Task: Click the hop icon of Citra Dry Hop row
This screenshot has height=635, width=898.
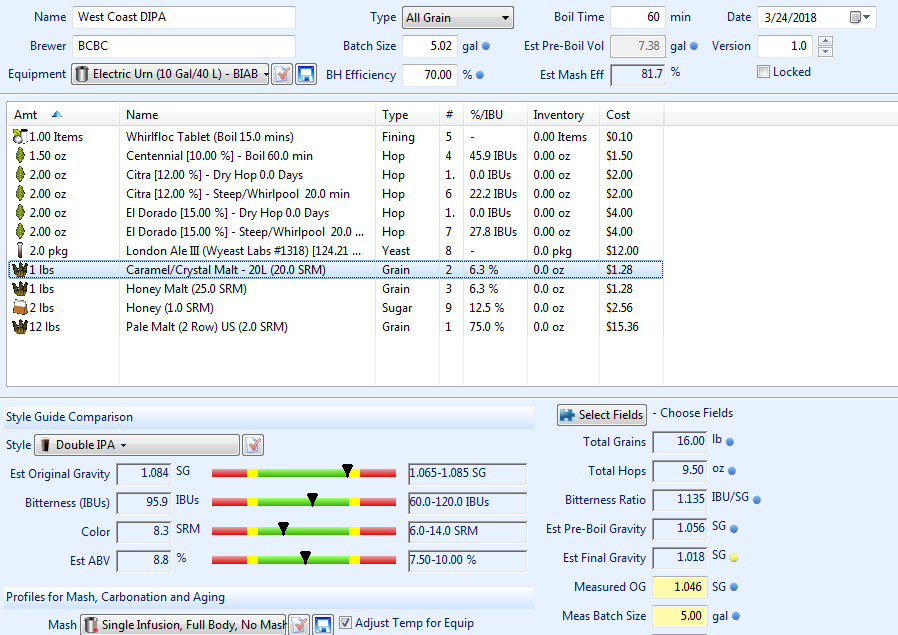Action: 20,175
